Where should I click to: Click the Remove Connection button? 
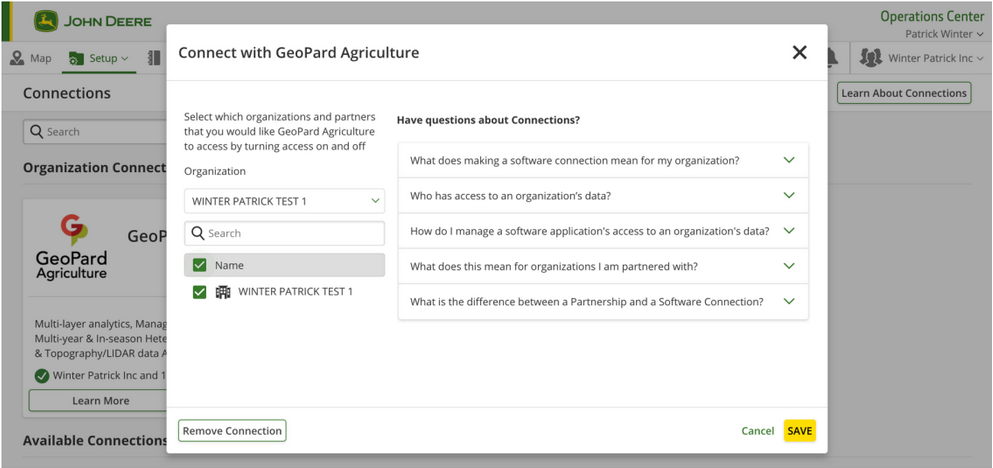point(232,431)
